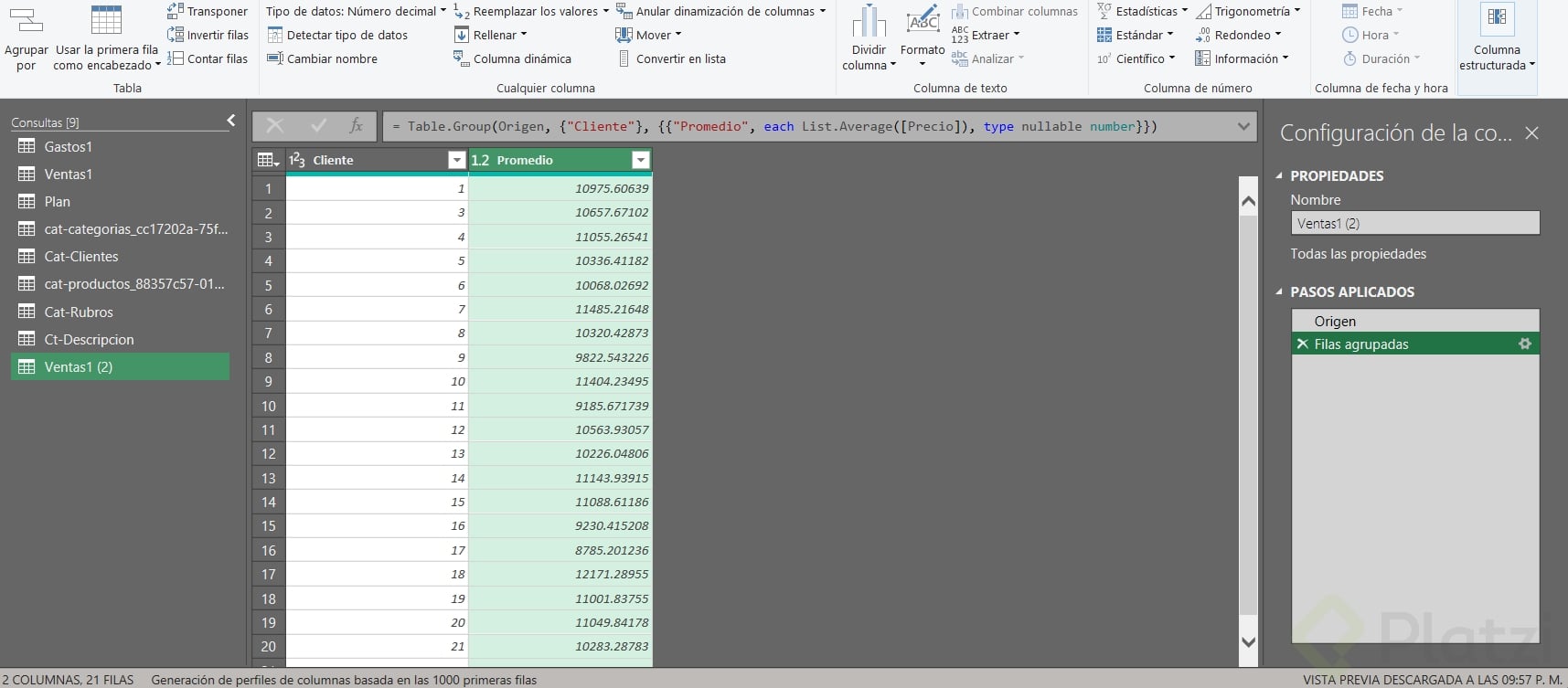
Task: Delete the Filas agrupadas step
Action: coord(1302,344)
